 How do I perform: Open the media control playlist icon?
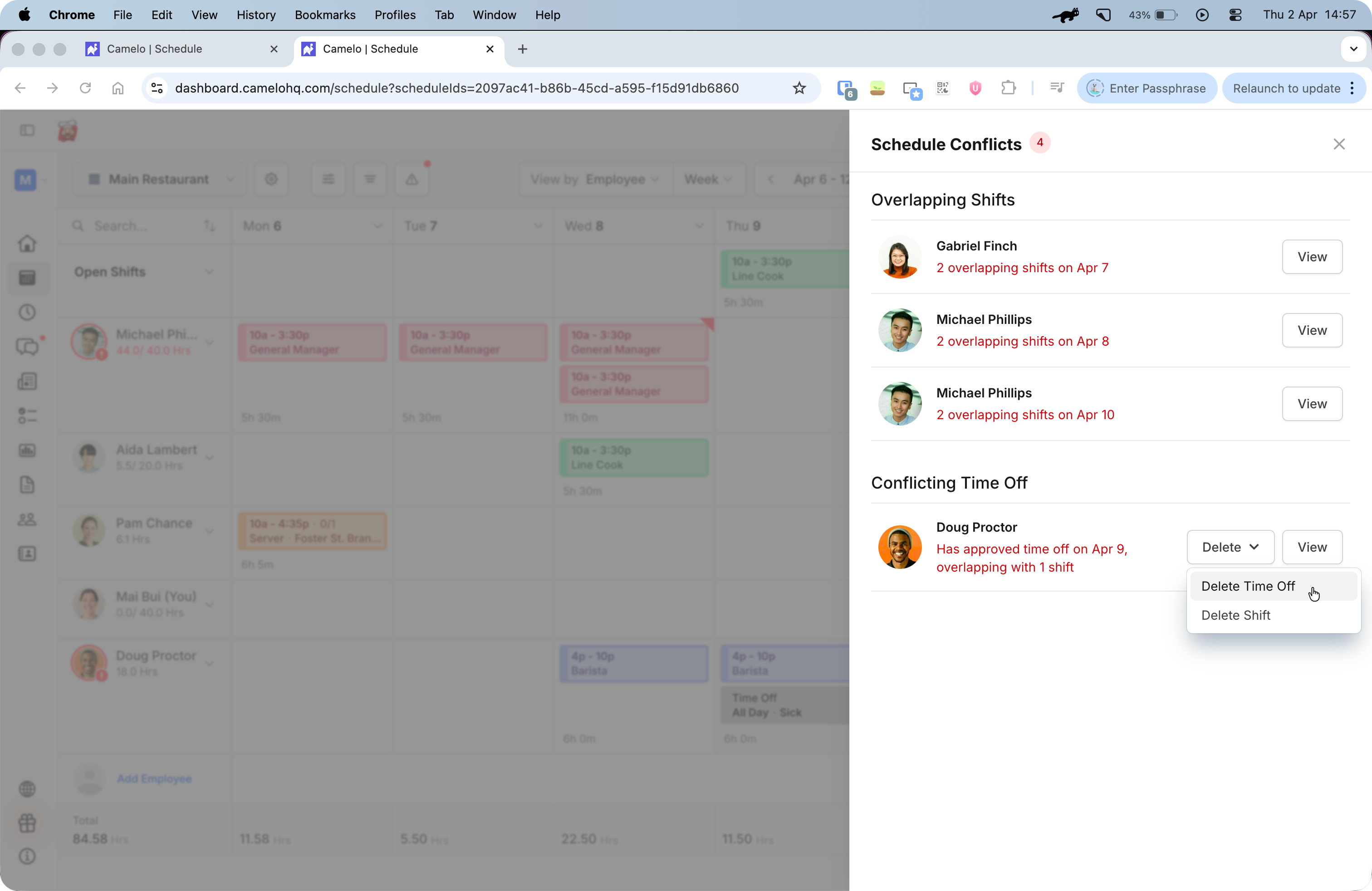tap(1057, 88)
